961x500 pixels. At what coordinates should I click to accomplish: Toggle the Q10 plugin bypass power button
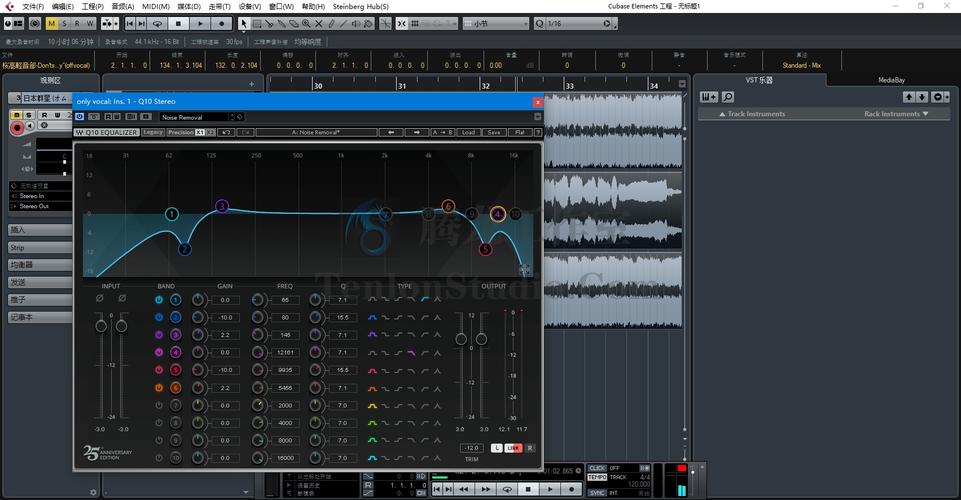(x=80, y=116)
